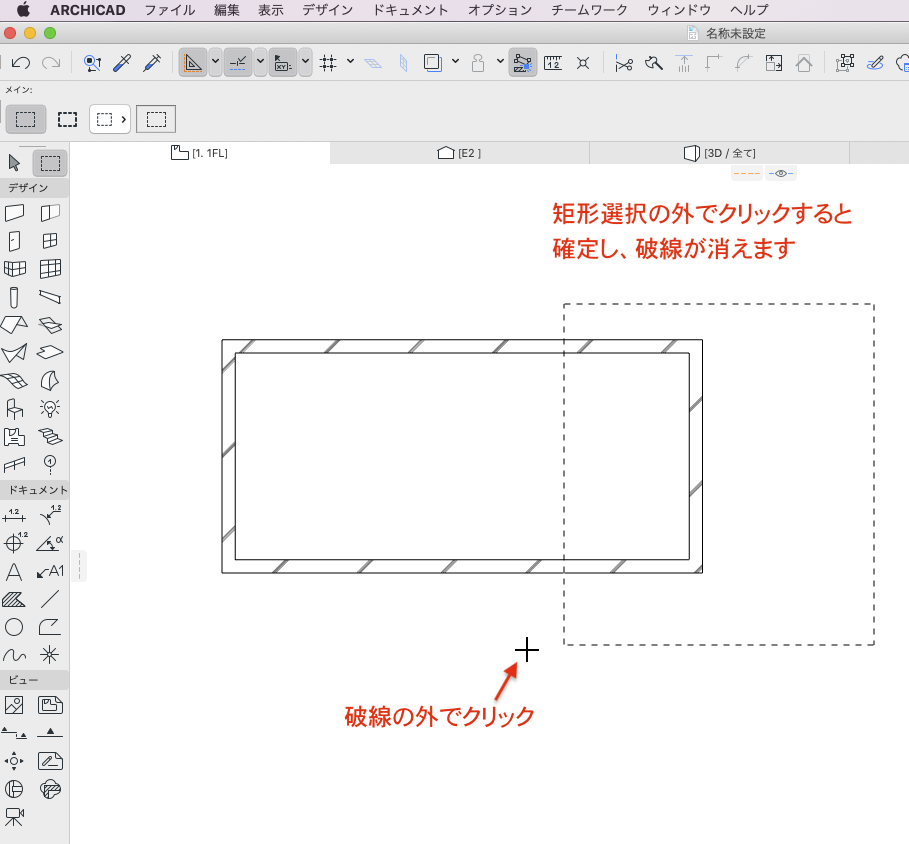This screenshot has width=909, height=844.
Task: Select the Window tool
Action: pyautogui.click(x=50, y=241)
